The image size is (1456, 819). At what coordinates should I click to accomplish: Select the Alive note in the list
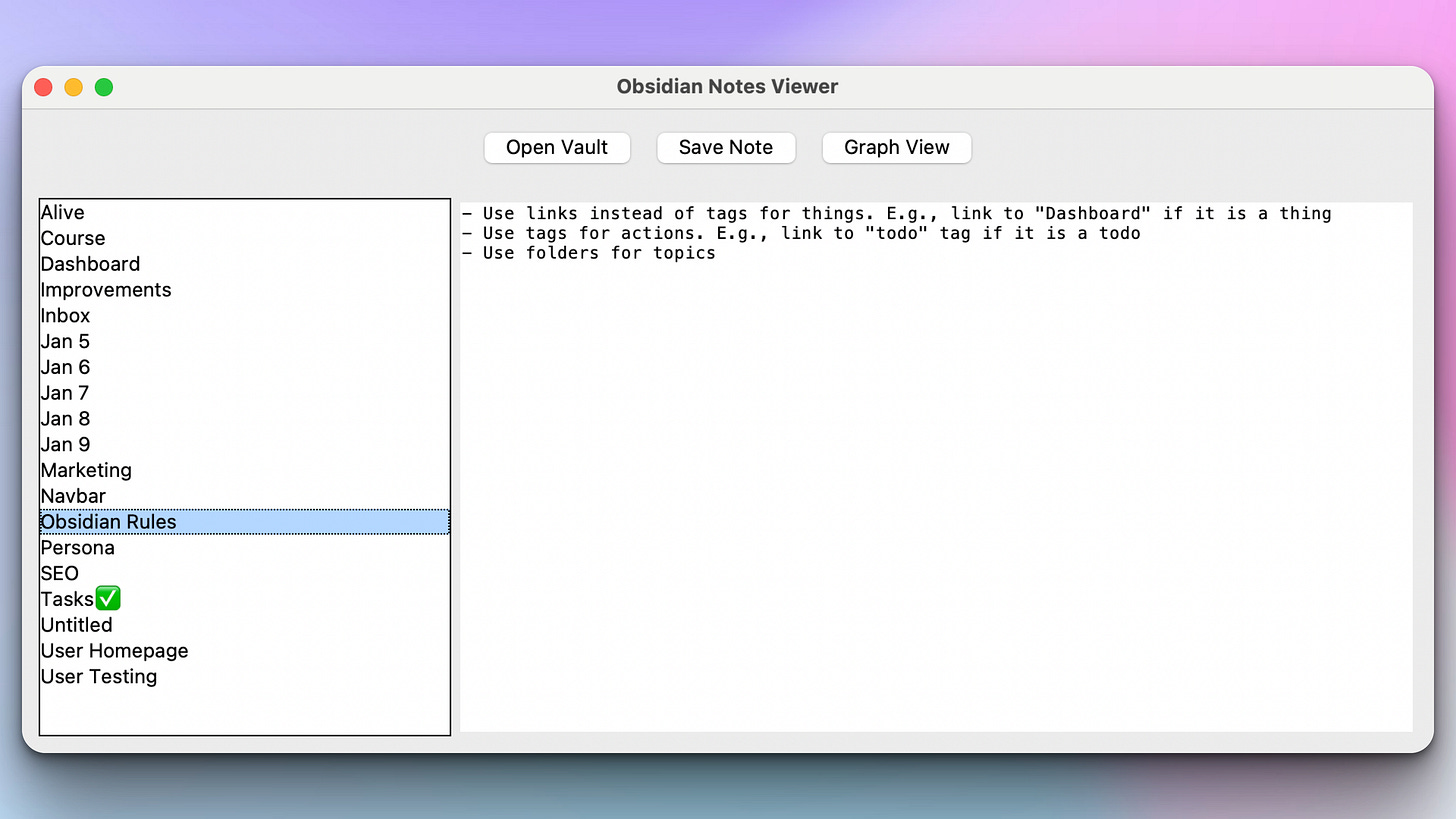pos(245,212)
